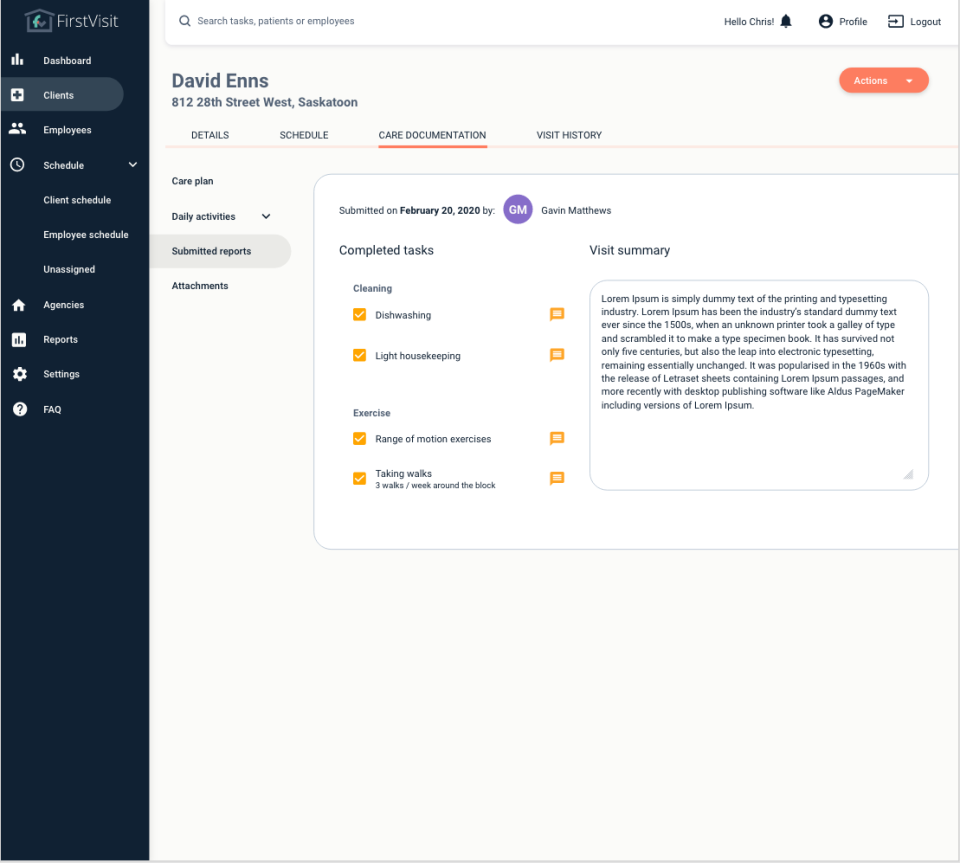Image resolution: width=960 pixels, height=863 pixels.
Task: Select Attachments in the care documentation menu
Action: pos(200,285)
